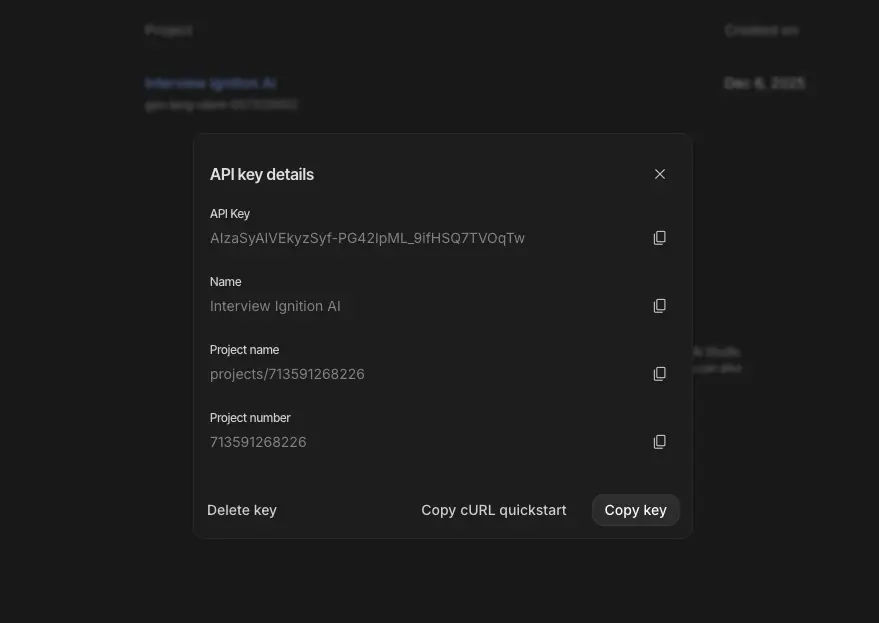Click the projects/713591268226 project name value

(x=287, y=374)
